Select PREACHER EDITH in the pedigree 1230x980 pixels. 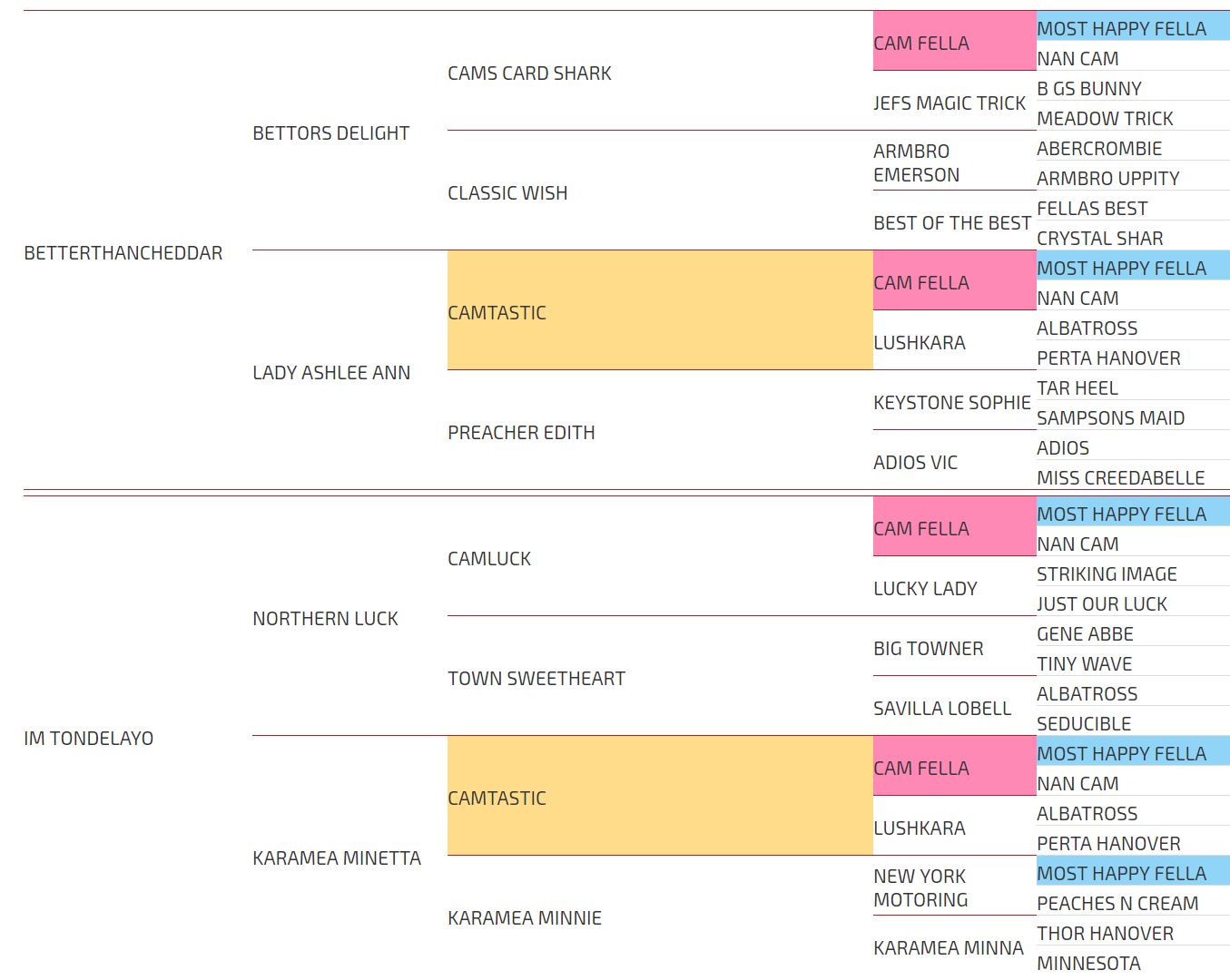click(521, 433)
